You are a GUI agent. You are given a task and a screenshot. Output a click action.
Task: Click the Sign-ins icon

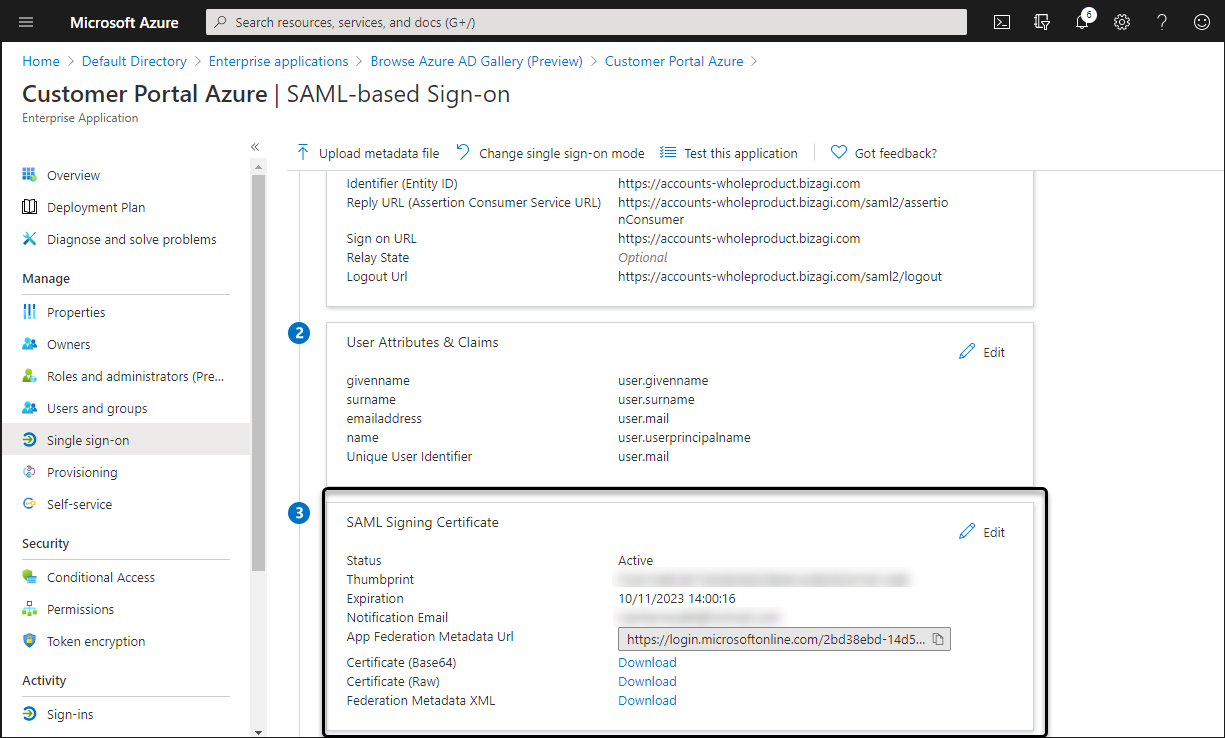(x=29, y=714)
